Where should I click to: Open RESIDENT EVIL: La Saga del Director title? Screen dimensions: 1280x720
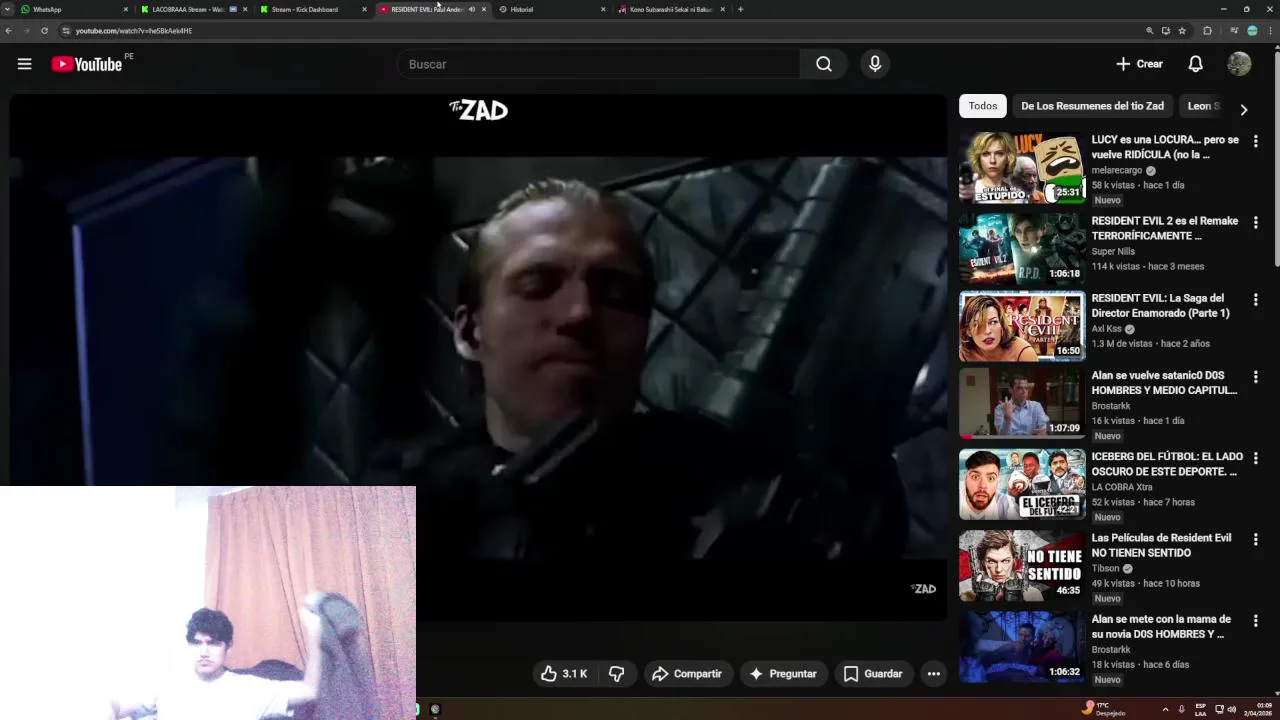pos(1161,305)
